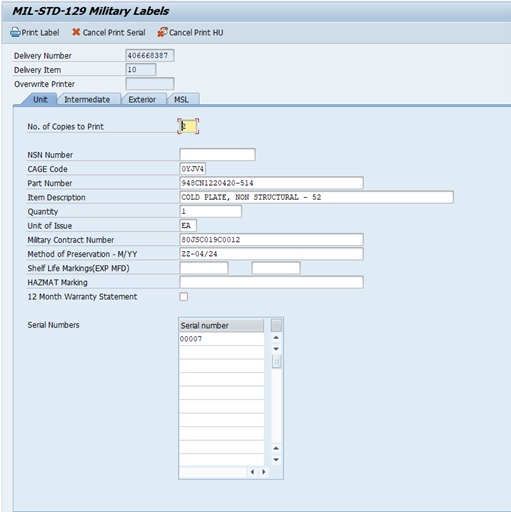Click the HAZMAT Marking field
The height and width of the screenshot is (512, 511).
(271, 282)
